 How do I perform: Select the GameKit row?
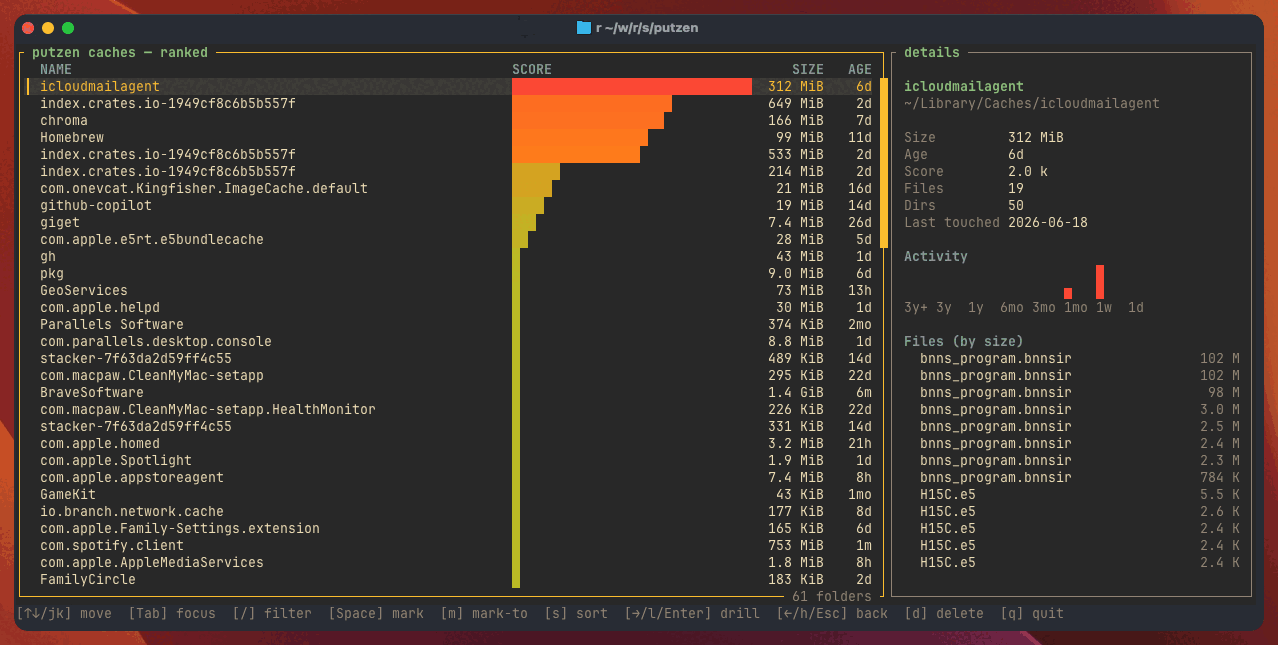451,495
